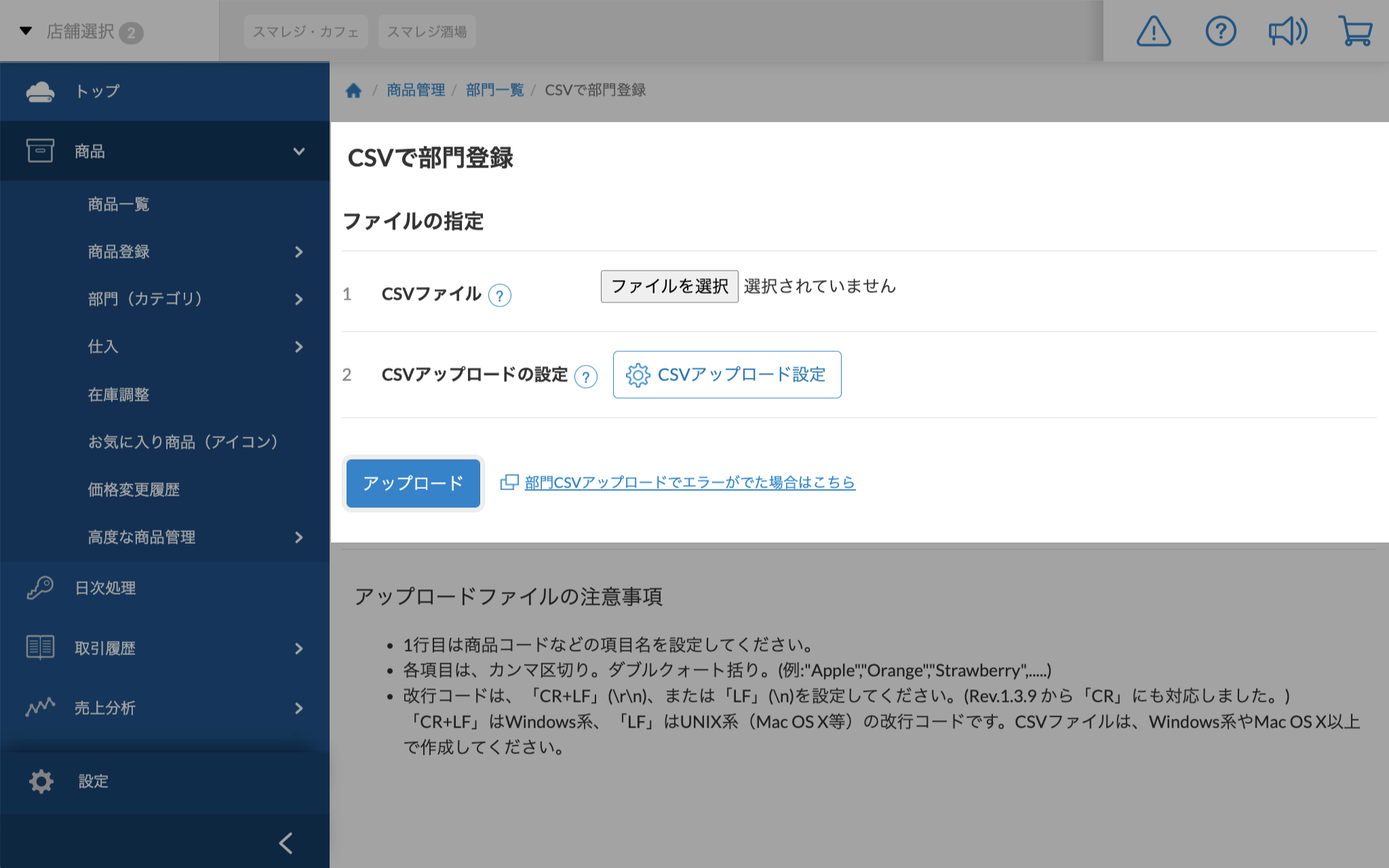Collapse the sidebar with left arrow

coord(286,843)
